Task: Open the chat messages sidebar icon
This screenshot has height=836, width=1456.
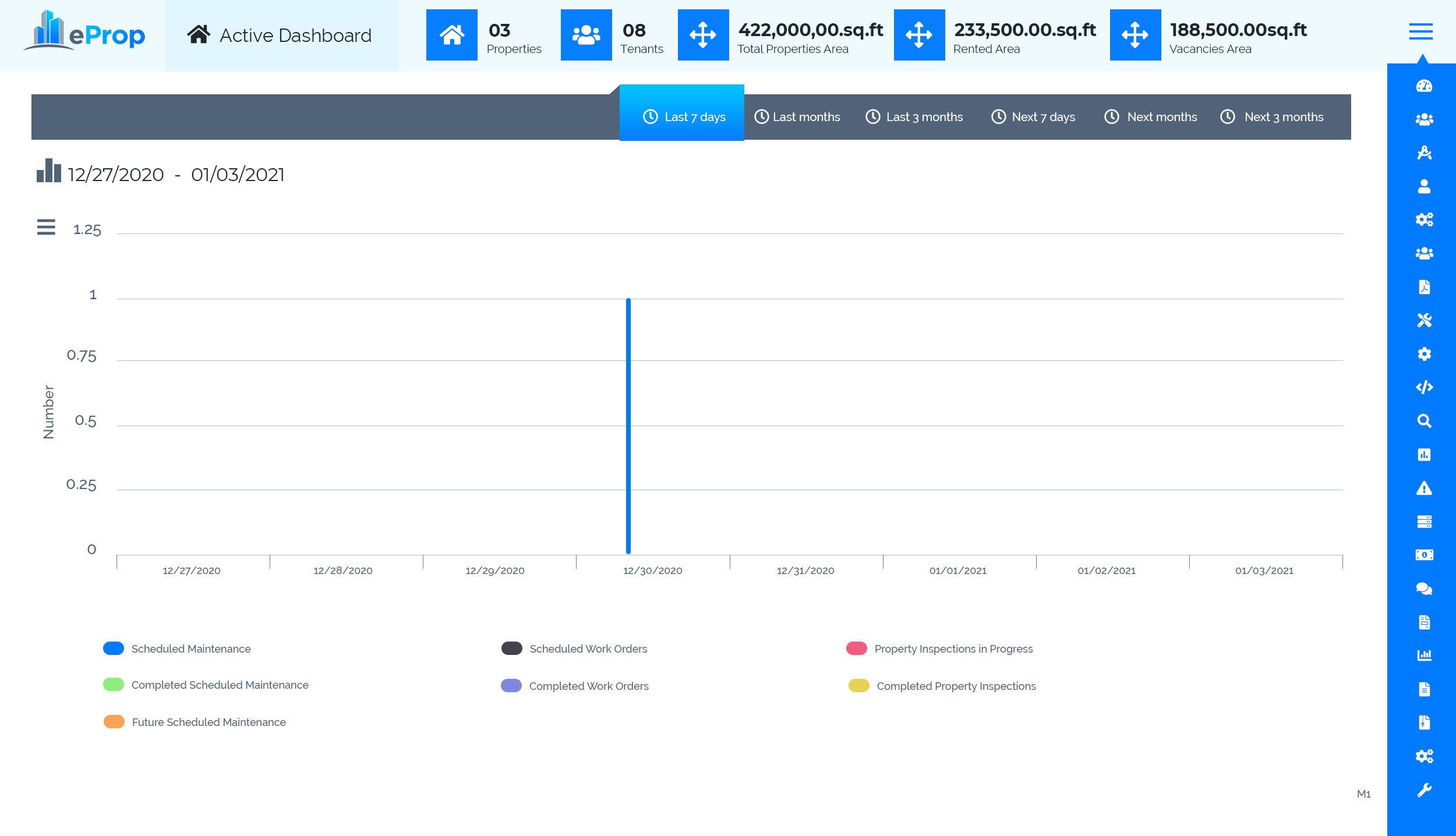Action: coord(1424,589)
